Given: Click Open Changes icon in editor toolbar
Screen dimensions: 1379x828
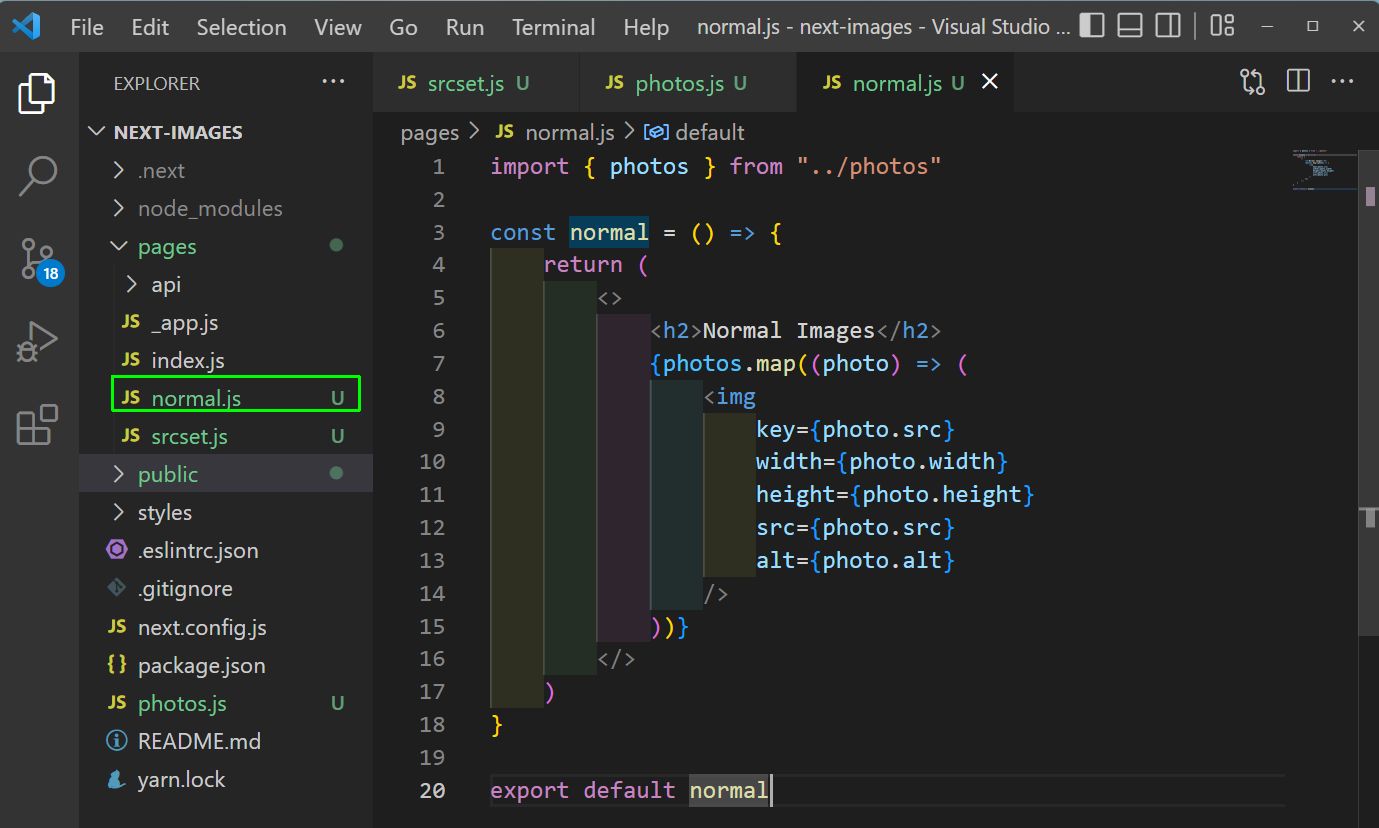Looking at the screenshot, I should [x=1252, y=82].
